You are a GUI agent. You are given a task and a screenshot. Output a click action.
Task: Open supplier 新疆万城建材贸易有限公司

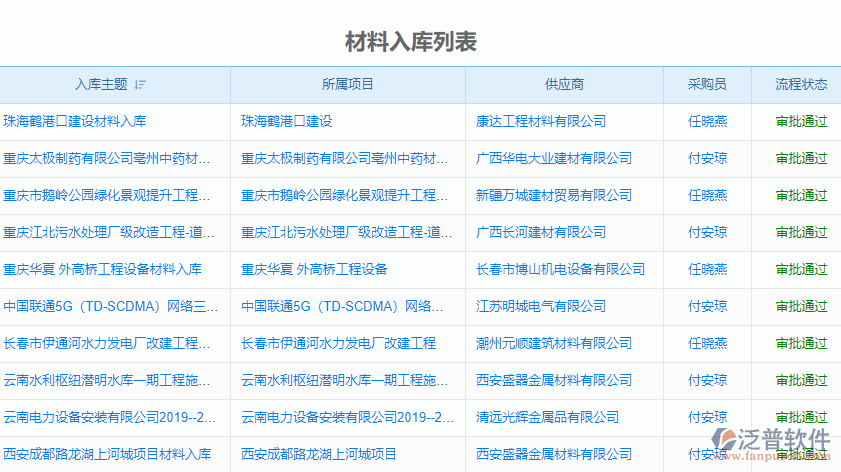[x=554, y=196]
